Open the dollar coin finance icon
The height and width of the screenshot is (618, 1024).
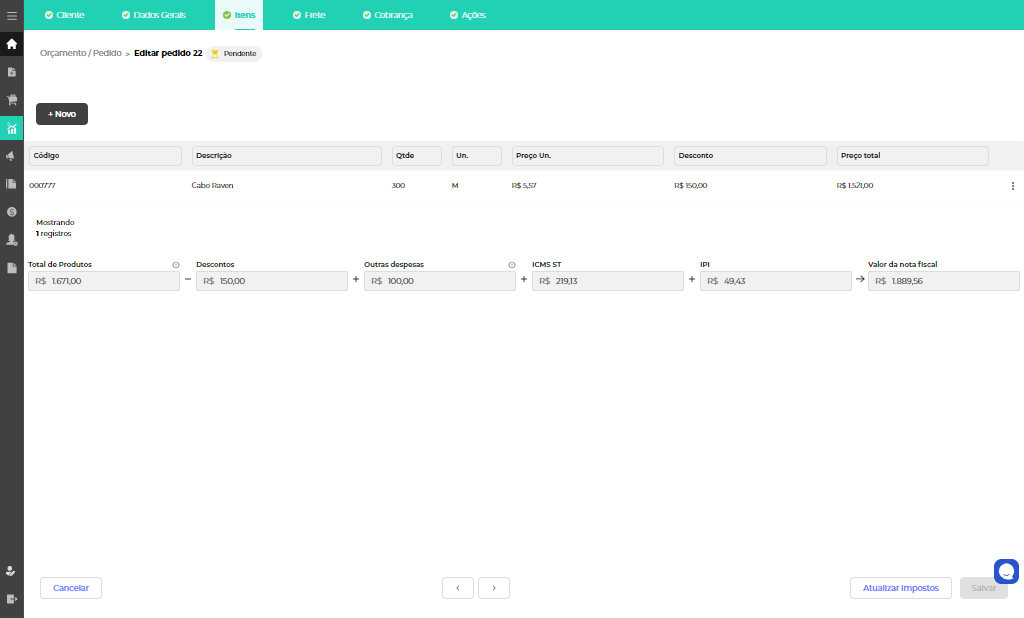12,212
